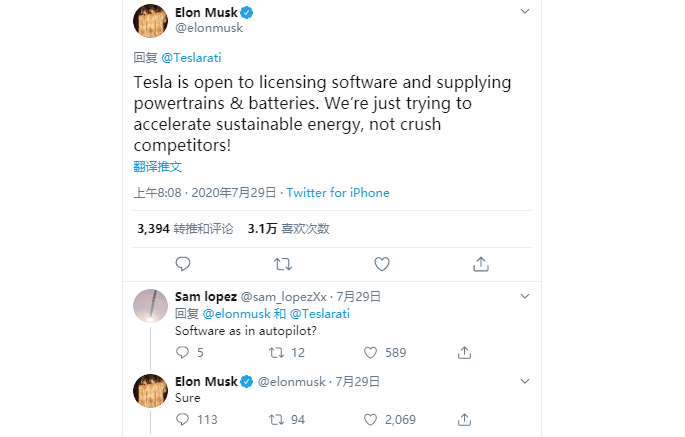Share Sam lopez's tweet
Screen dimensions: 685x437
[x=464, y=352]
